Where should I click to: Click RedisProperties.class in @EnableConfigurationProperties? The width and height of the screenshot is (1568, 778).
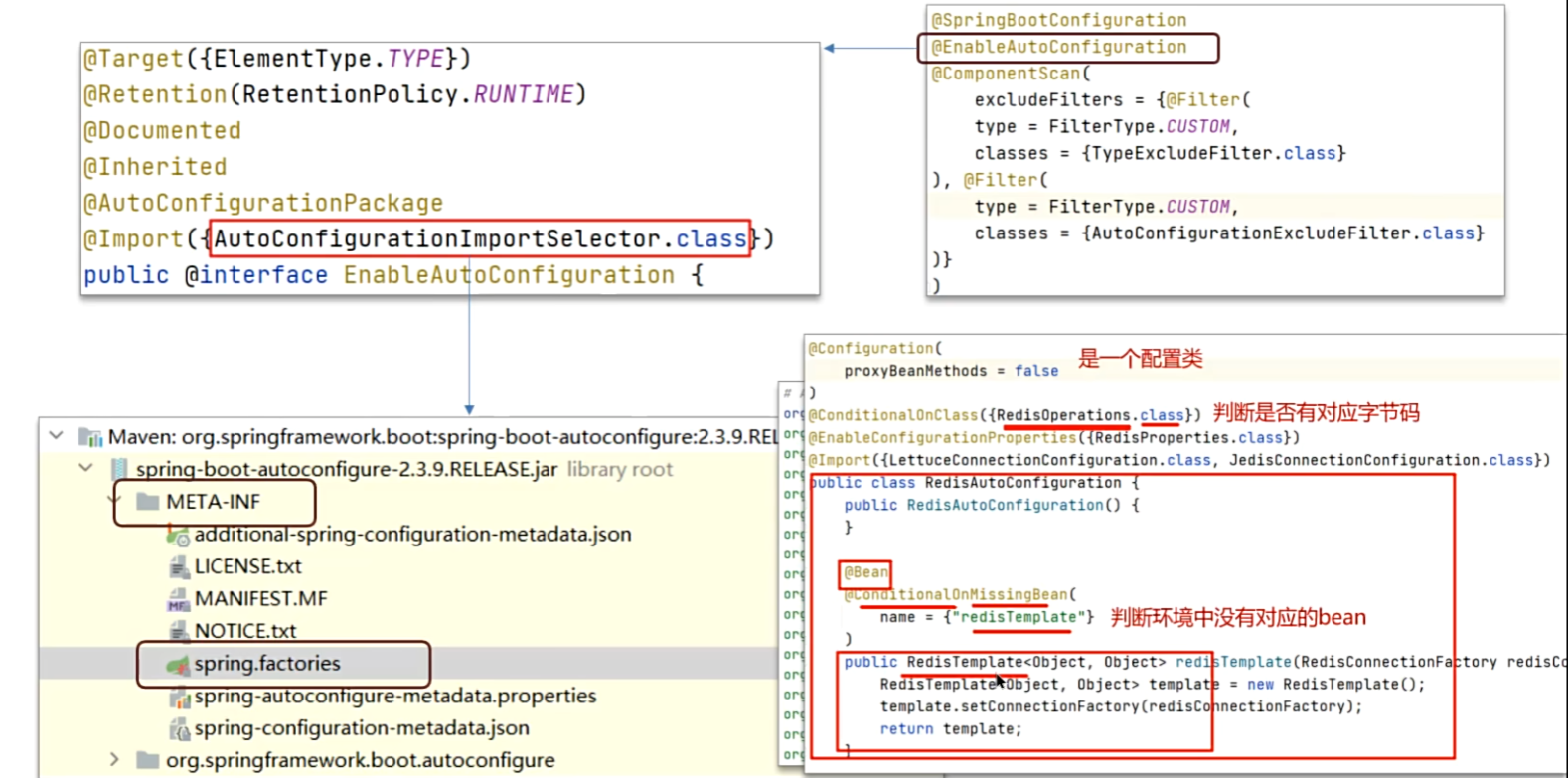click(x=1188, y=437)
